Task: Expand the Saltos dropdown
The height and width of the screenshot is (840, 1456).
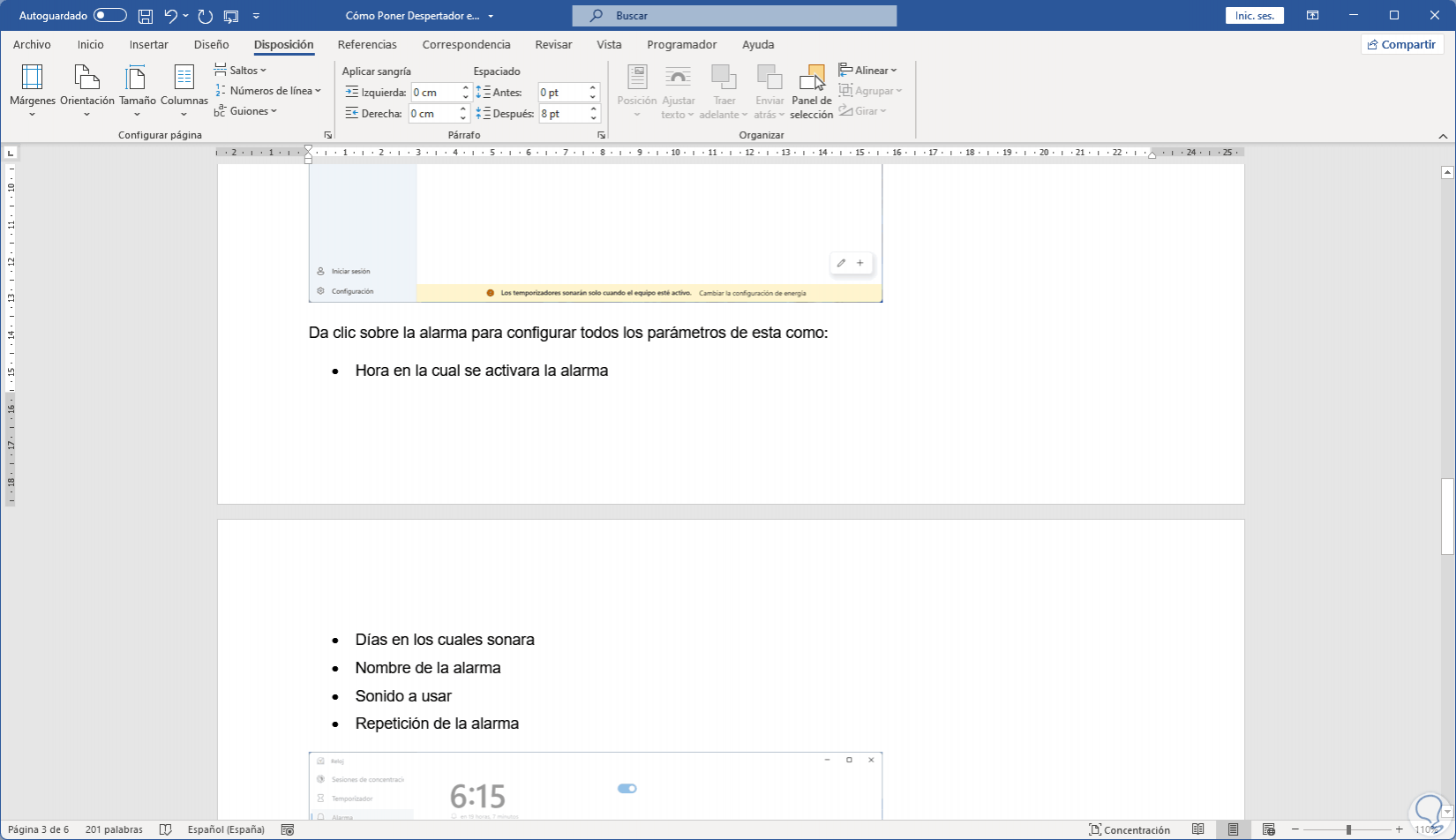Action: (x=240, y=70)
